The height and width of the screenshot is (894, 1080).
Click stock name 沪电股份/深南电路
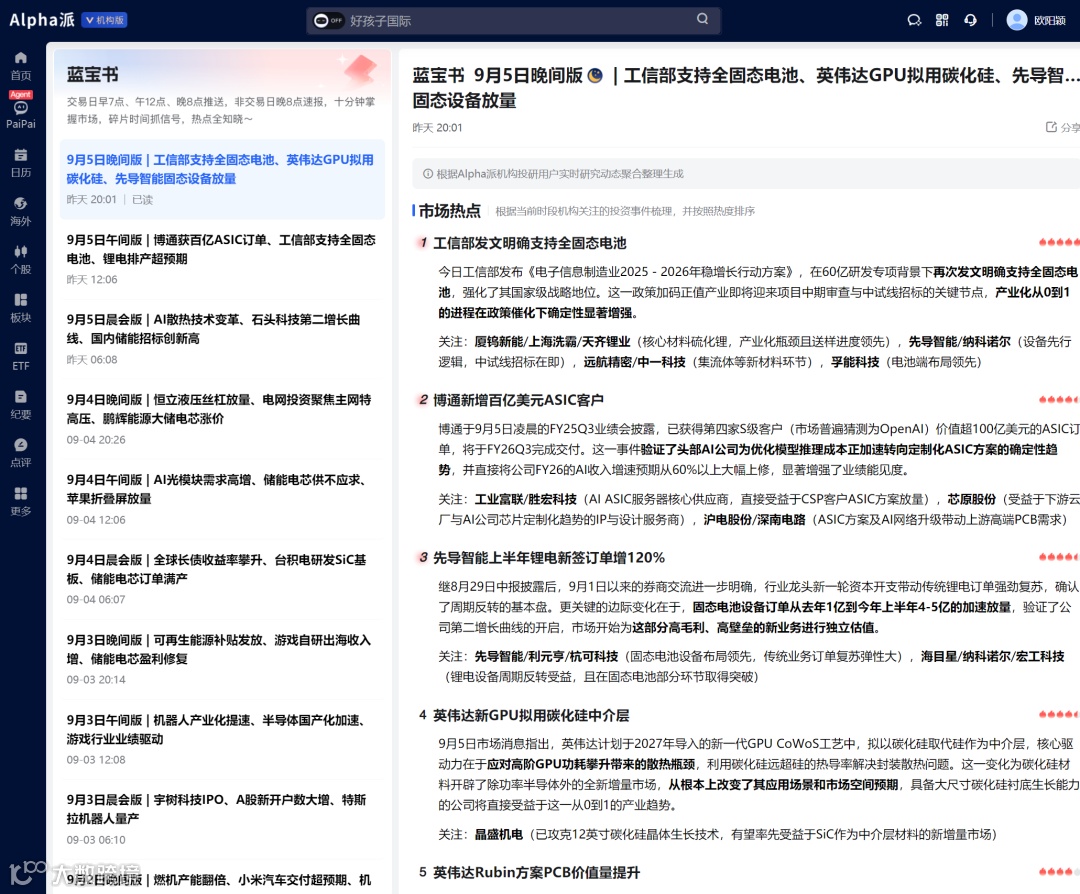(x=754, y=520)
